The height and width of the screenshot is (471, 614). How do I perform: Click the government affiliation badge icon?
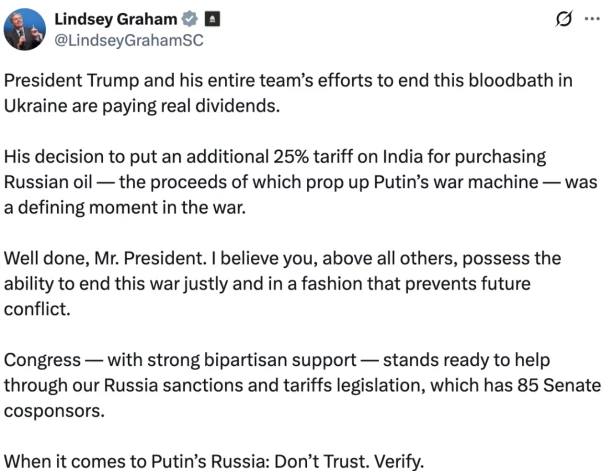(213, 19)
